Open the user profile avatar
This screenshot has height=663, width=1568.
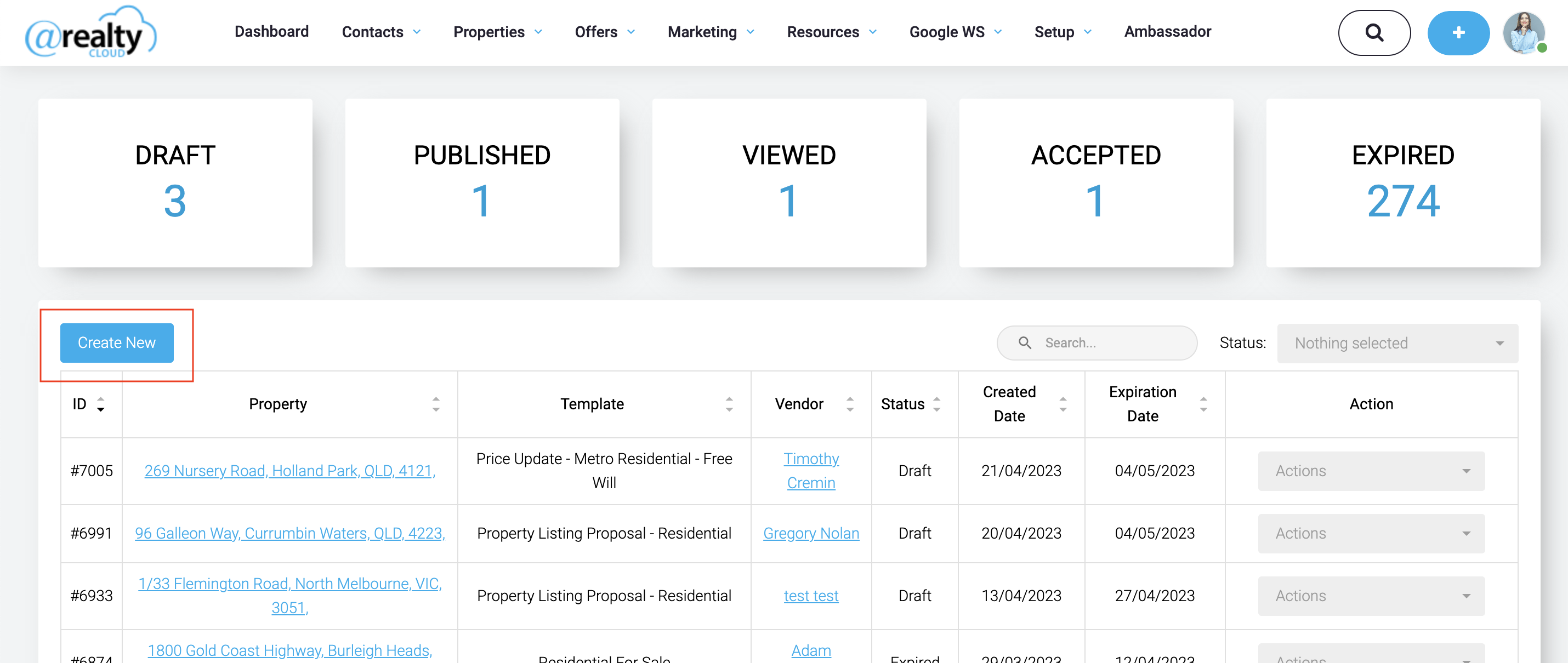[x=1523, y=32]
